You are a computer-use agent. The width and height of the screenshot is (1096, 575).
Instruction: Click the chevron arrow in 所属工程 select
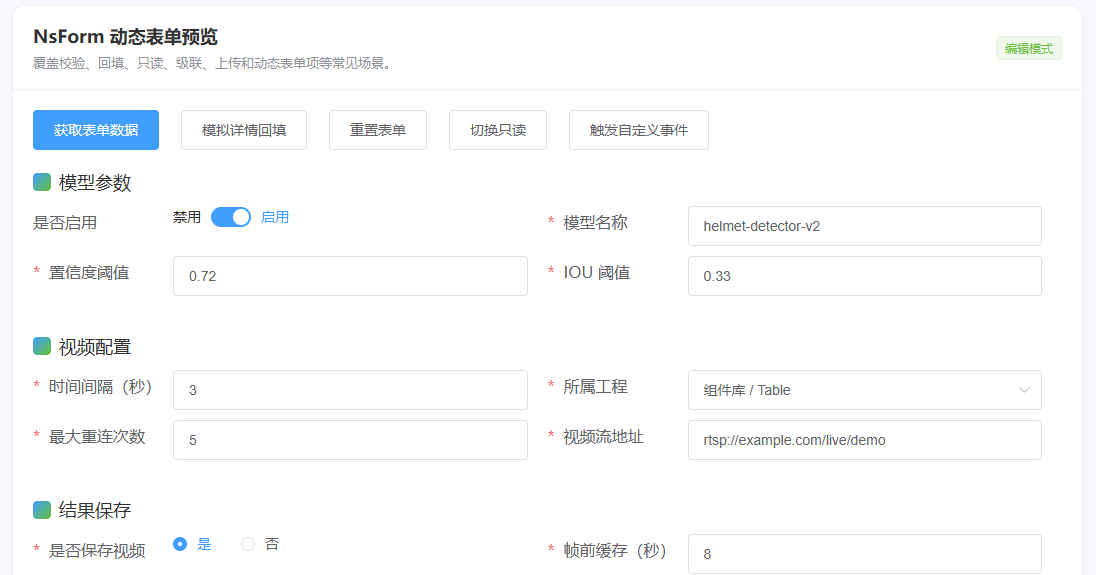coord(1024,390)
